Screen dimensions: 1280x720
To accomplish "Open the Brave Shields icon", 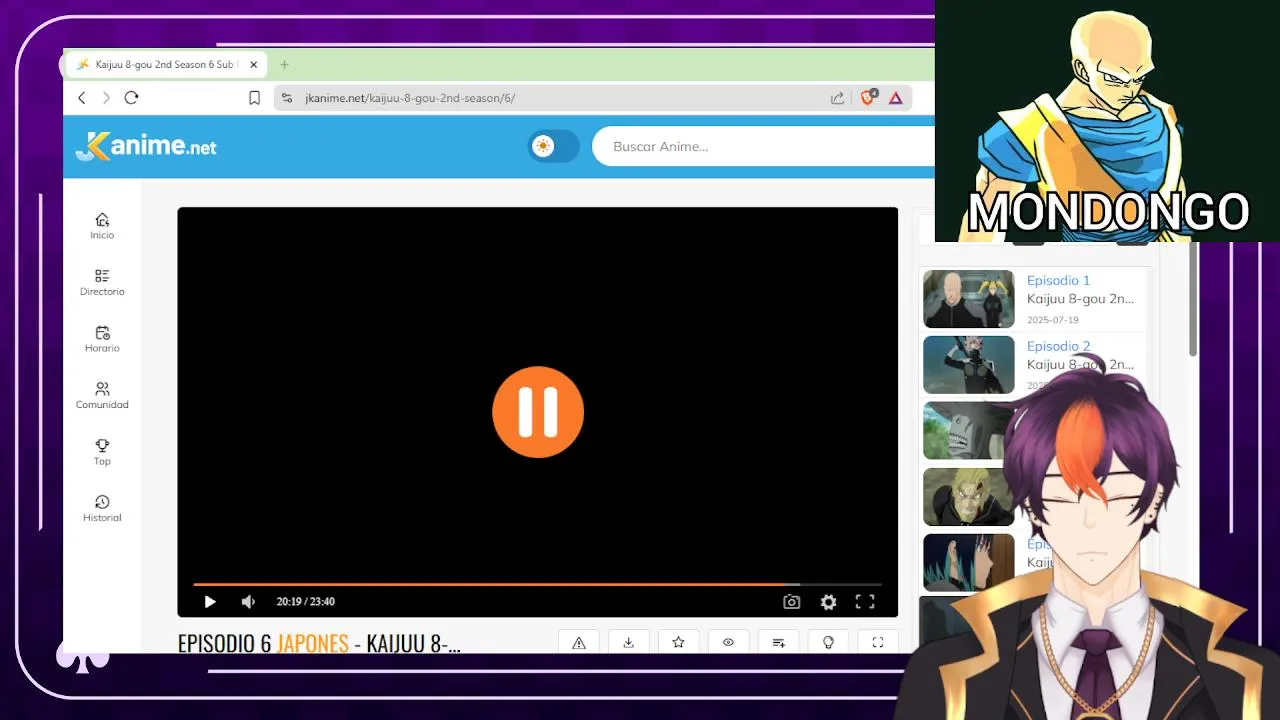I will point(869,97).
